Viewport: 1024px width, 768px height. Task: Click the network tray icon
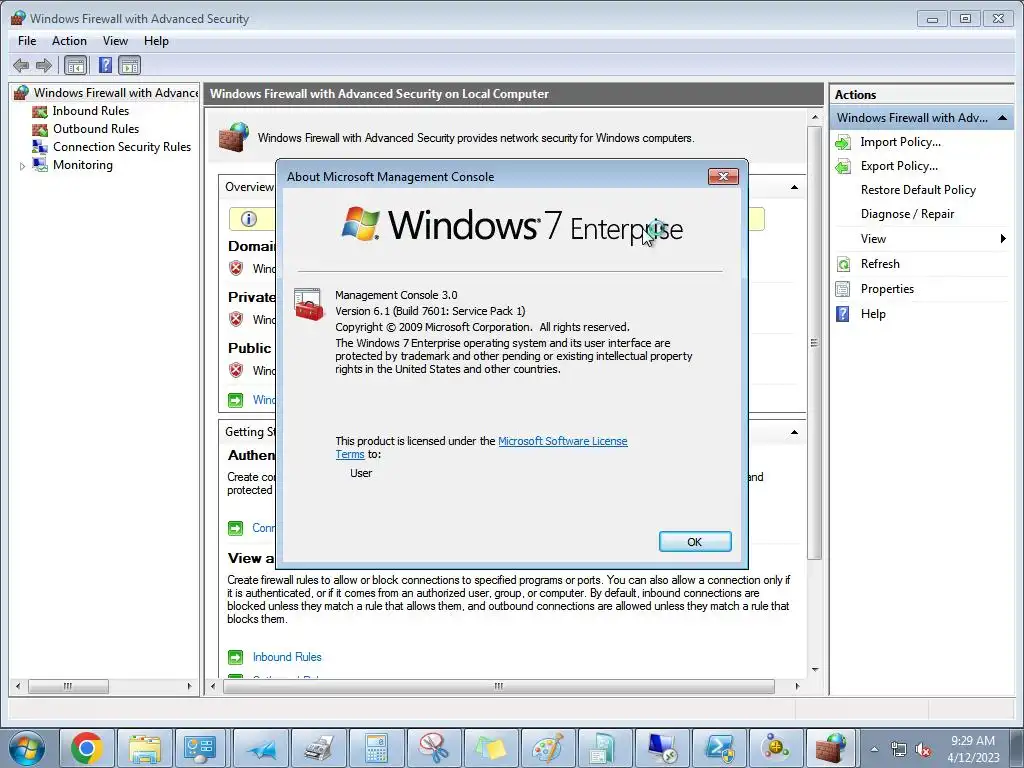[899, 750]
